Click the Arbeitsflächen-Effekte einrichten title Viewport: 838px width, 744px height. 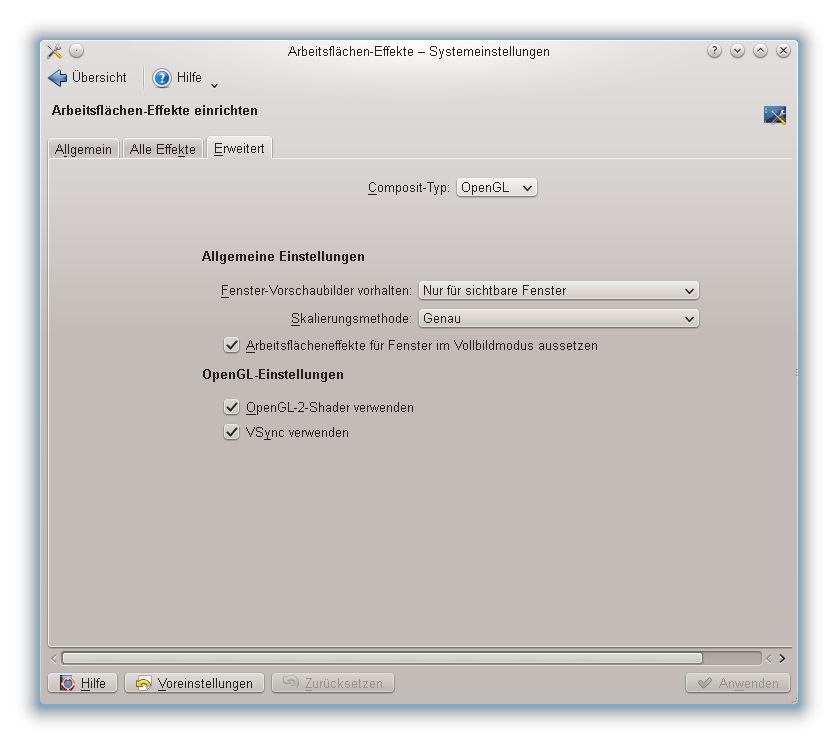pos(154,111)
